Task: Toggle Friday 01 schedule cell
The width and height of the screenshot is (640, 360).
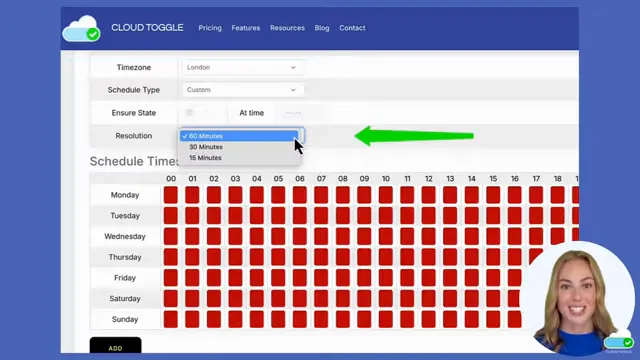Action: (192, 278)
